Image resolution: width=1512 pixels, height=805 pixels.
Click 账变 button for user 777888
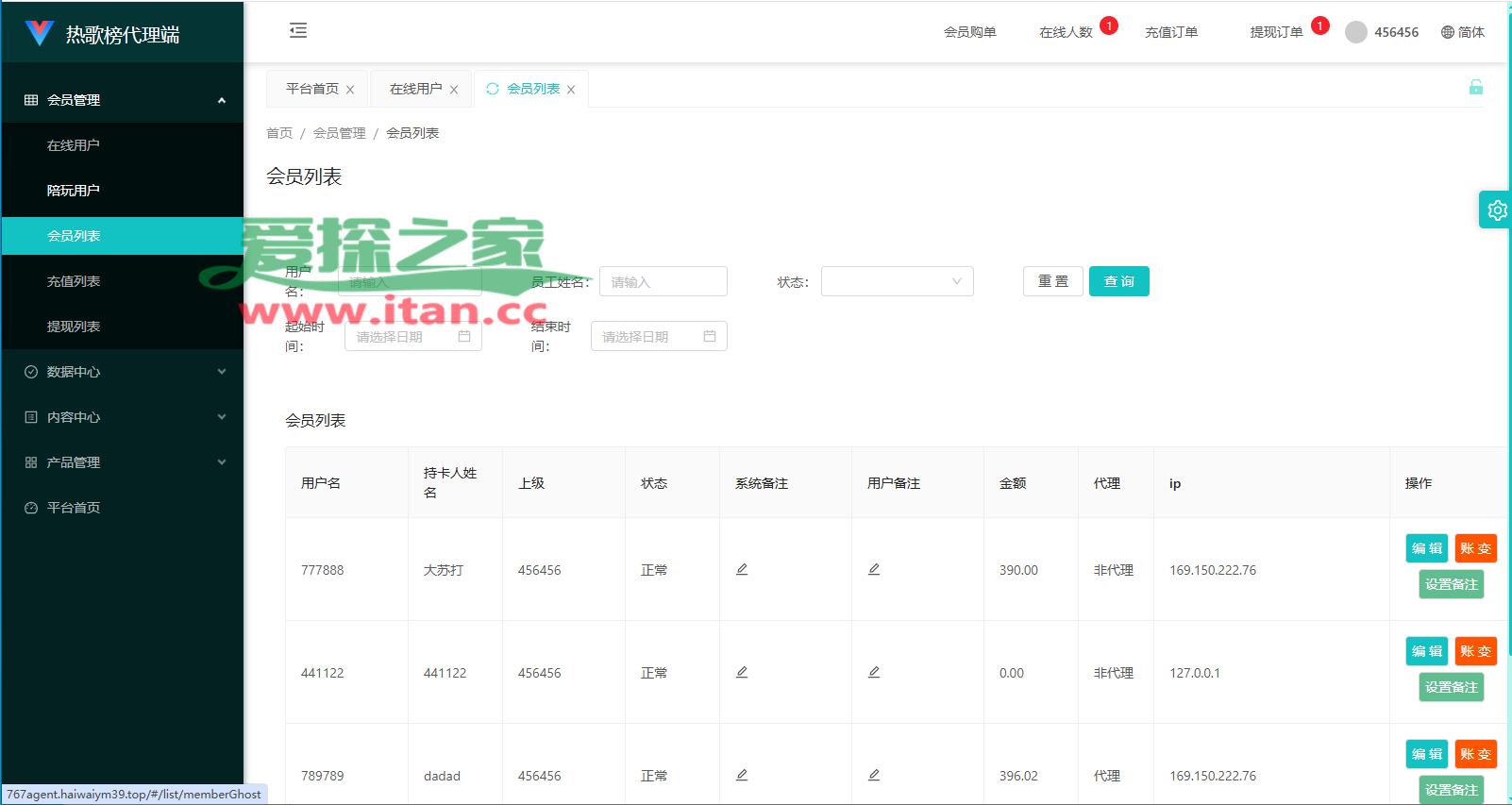click(1476, 548)
